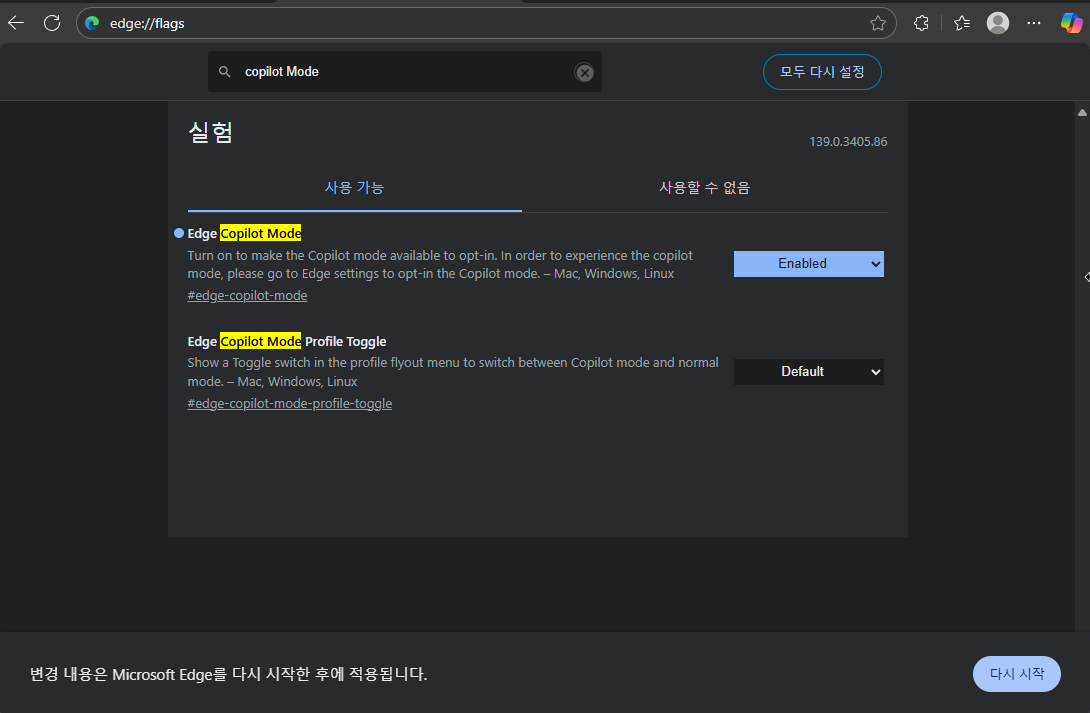Open the #edge-copilot-mode anchor link
Image resolution: width=1090 pixels, height=713 pixels.
tap(247, 295)
